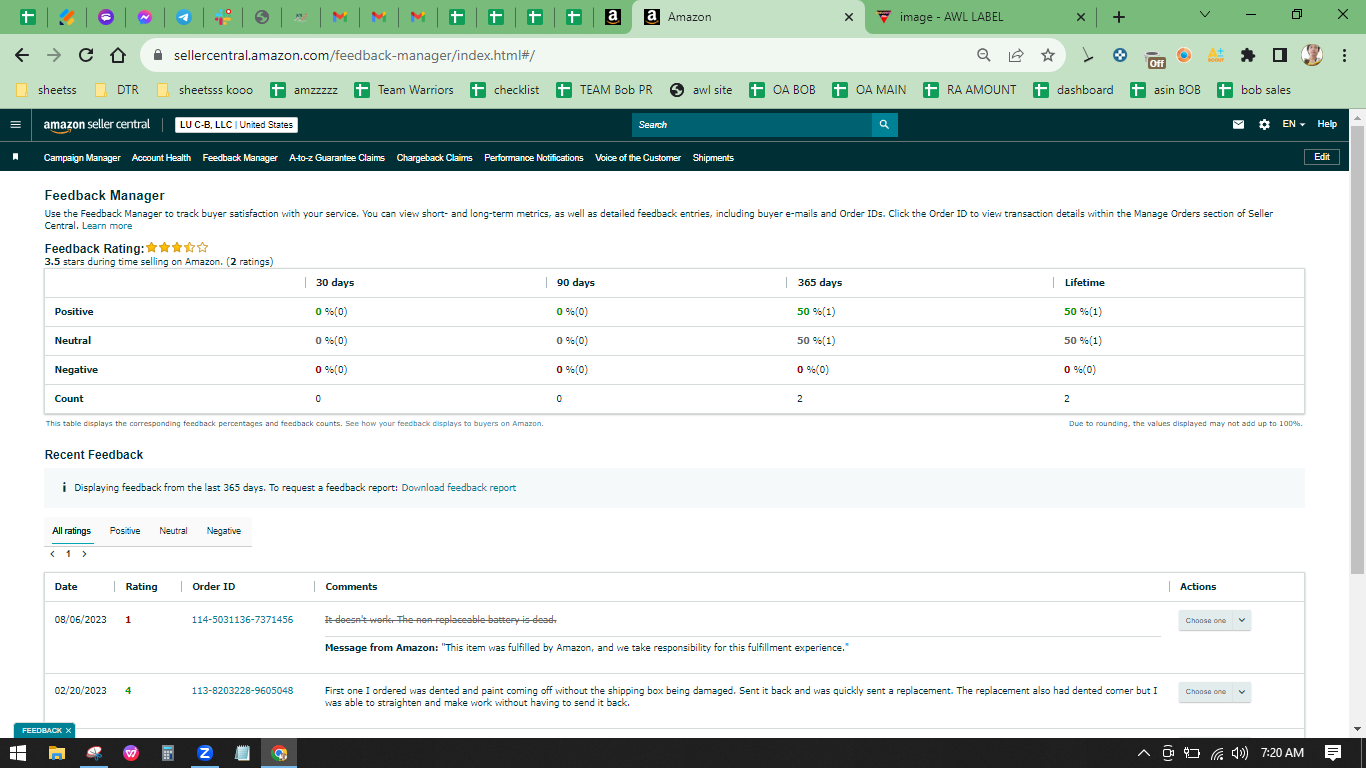Screen dimensions: 1366x768
Task: Open order ID 113-8203228-9605048
Action: point(243,691)
